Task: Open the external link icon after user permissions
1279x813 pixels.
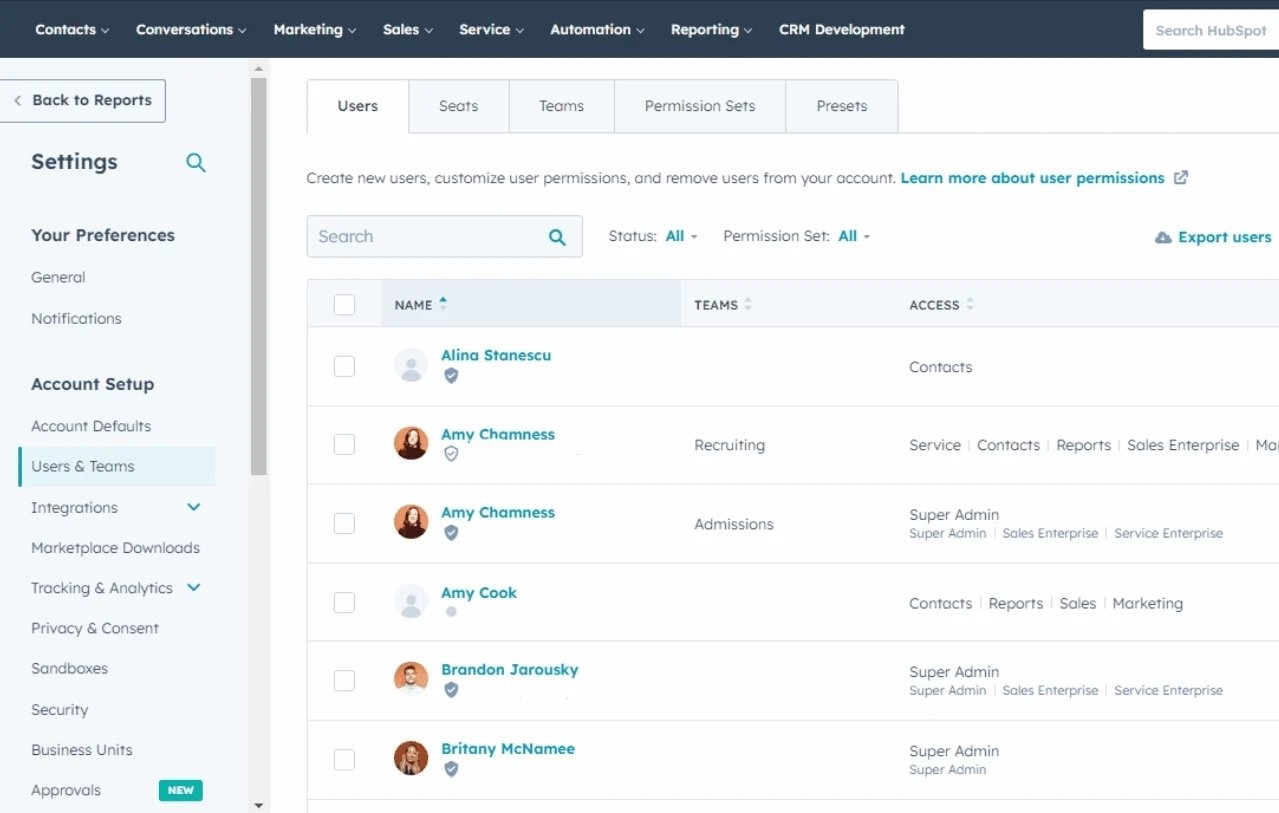Action: pyautogui.click(x=1181, y=177)
